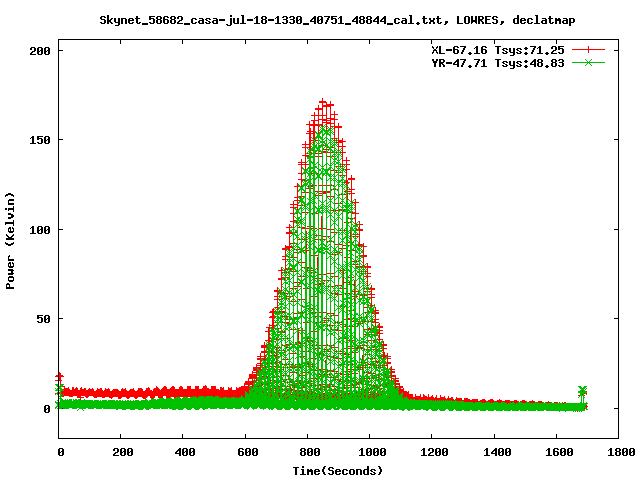
Task: Click y-axis tick label 150
Action: [40, 140]
